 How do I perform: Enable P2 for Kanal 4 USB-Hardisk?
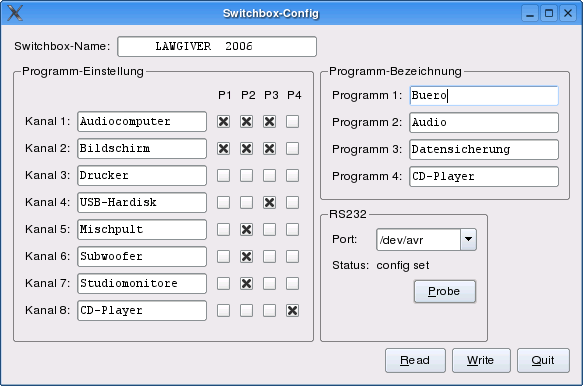tap(247, 203)
